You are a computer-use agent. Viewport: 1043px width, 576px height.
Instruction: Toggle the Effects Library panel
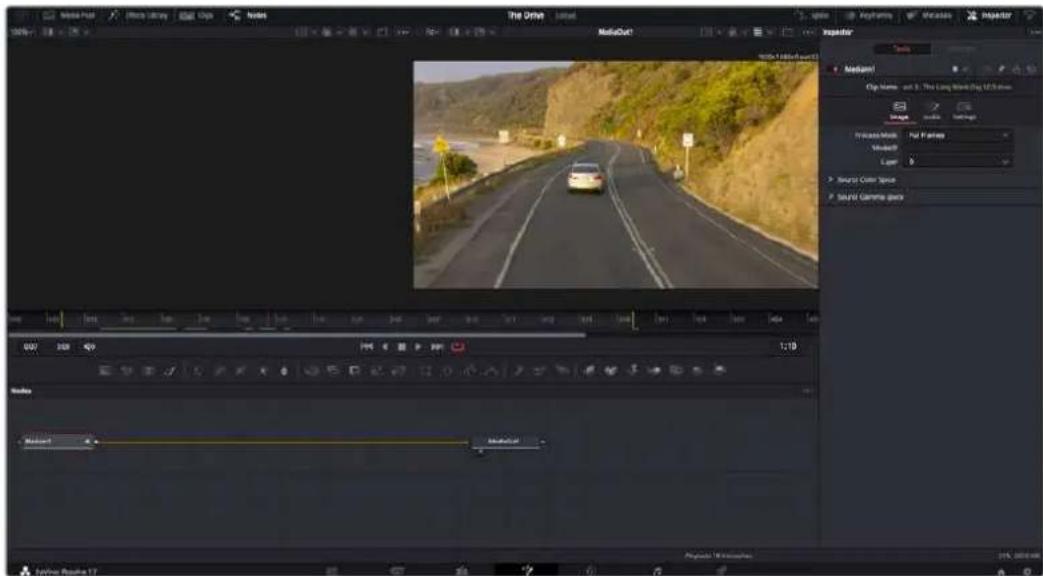[x=138, y=15]
